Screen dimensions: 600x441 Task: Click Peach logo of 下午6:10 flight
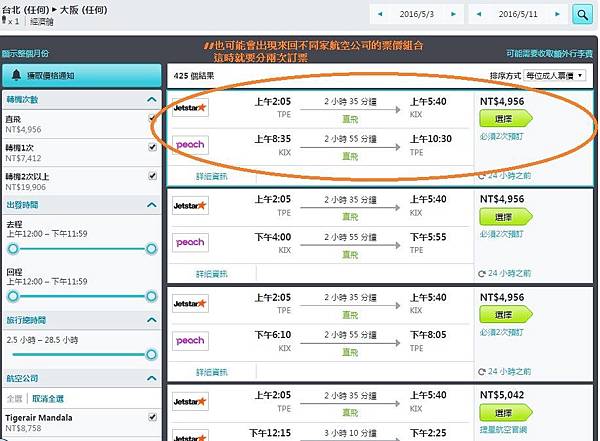click(190, 340)
